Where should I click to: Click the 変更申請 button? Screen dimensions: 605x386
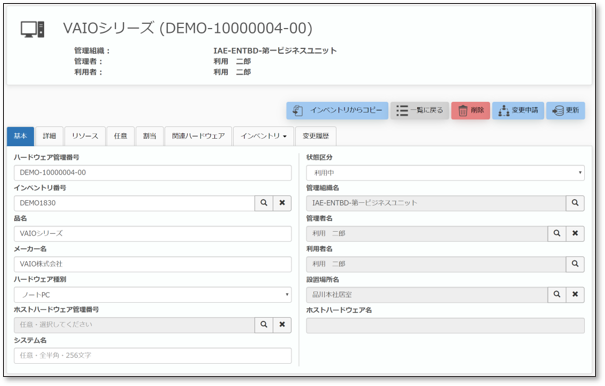pos(518,110)
